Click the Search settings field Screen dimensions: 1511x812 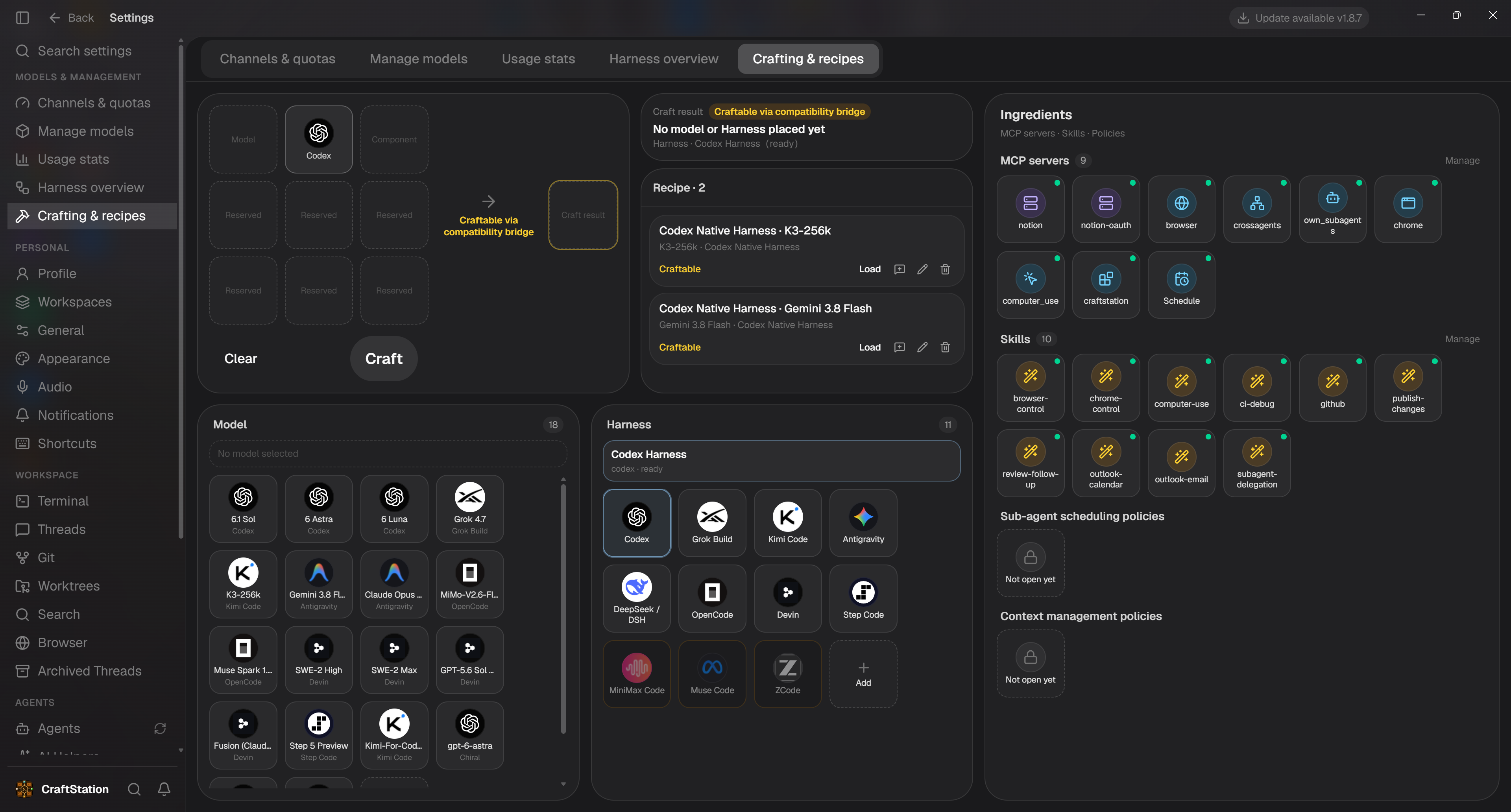[92, 51]
